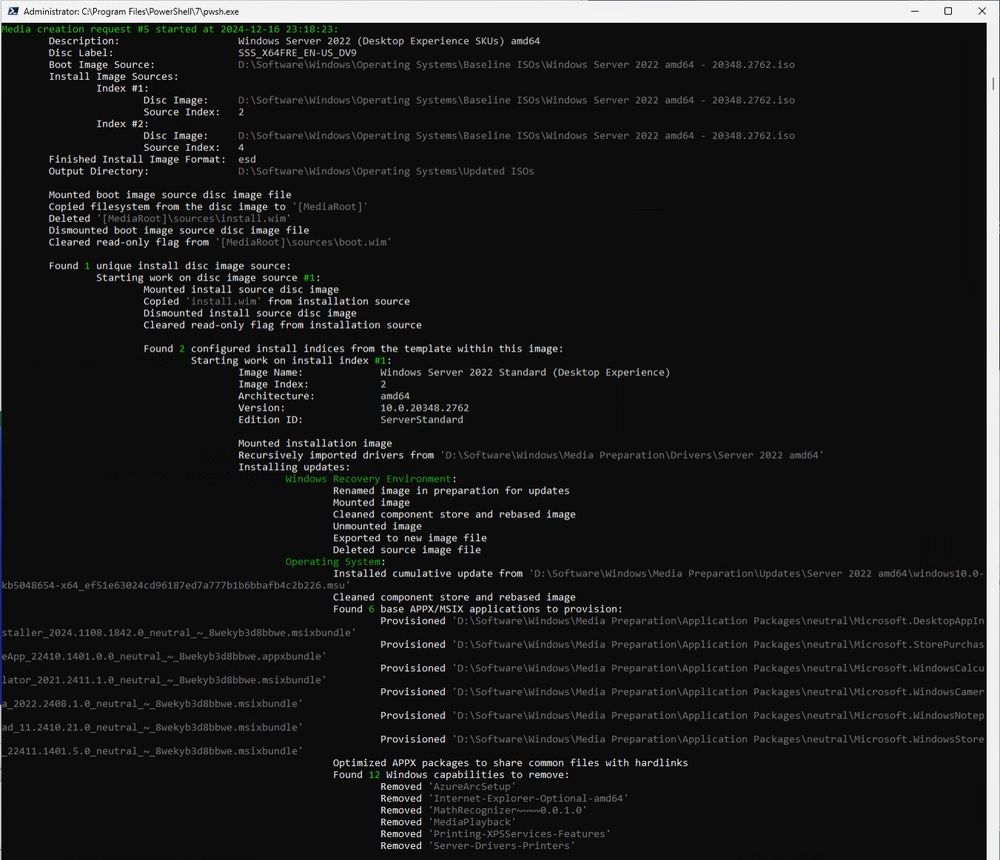Image resolution: width=1000 pixels, height=860 pixels.
Task: Click 'Found 6 base APPX/MSIX applications to provision:'
Action: click(477, 609)
